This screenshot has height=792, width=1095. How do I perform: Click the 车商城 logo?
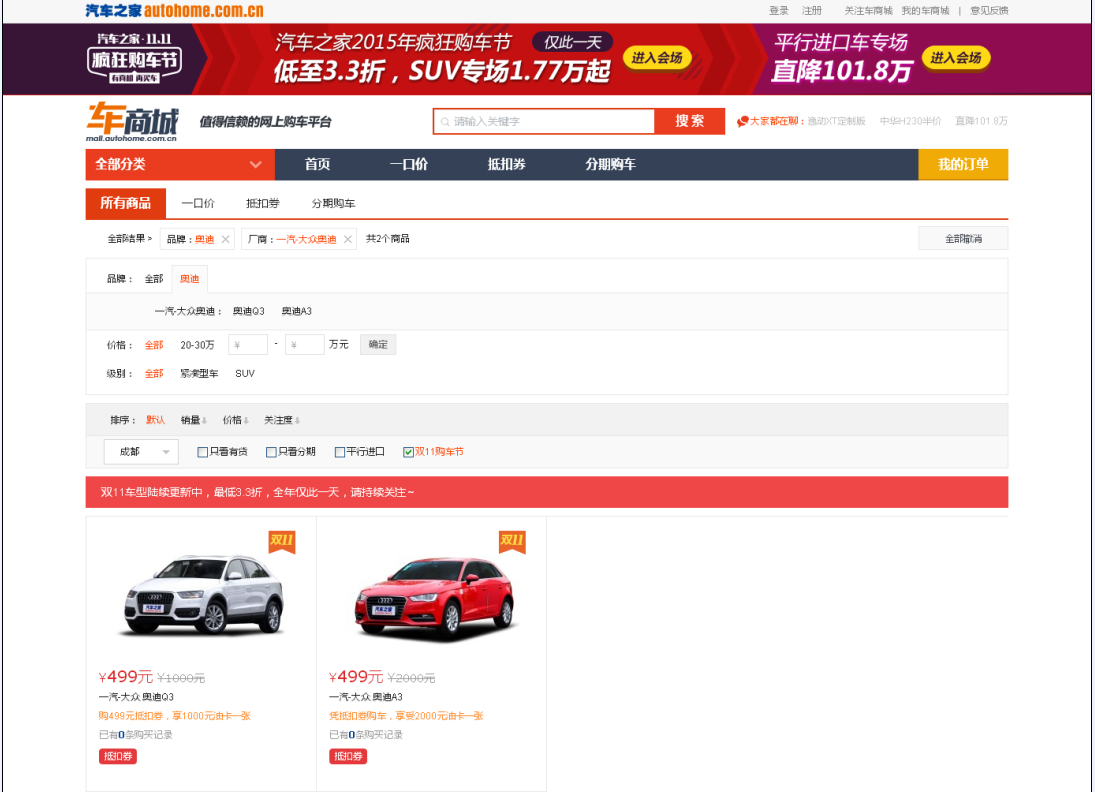pyautogui.click(x=132, y=123)
